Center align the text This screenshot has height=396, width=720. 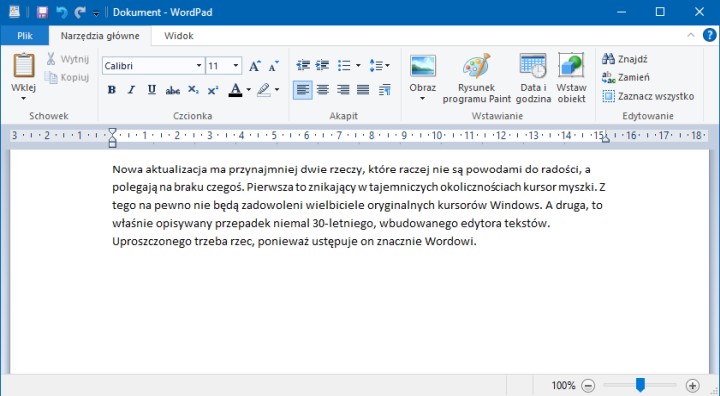coord(323,90)
